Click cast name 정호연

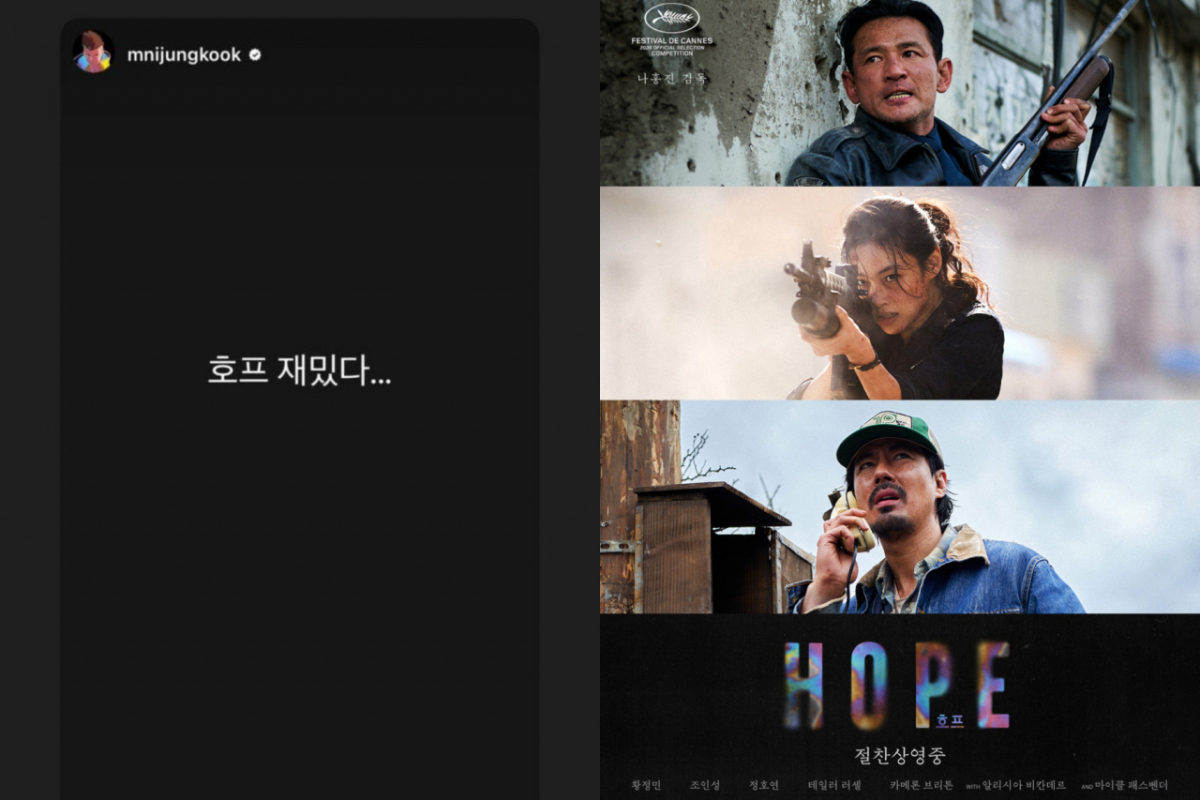[x=764, y=785]
